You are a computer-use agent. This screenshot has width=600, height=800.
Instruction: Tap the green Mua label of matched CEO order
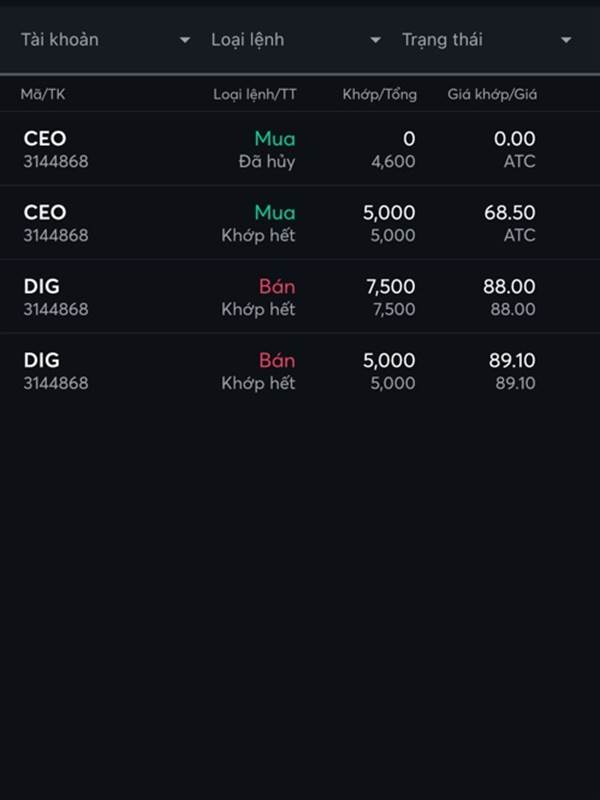(275, 212)
